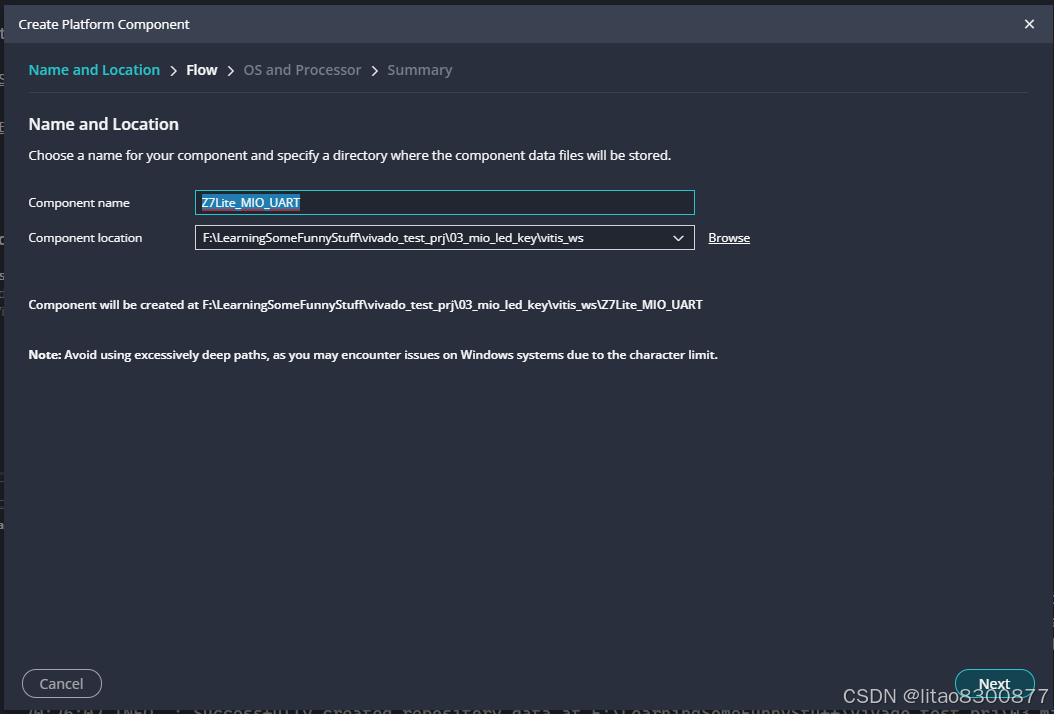Click the 'Name and Location' section heading

tap(104, 124)
